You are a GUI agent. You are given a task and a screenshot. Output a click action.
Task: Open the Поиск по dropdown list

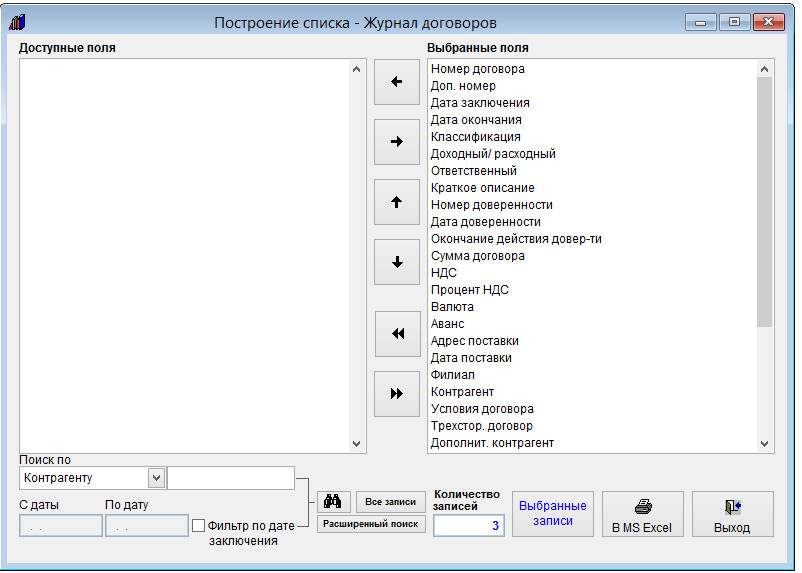click(157, 478)
